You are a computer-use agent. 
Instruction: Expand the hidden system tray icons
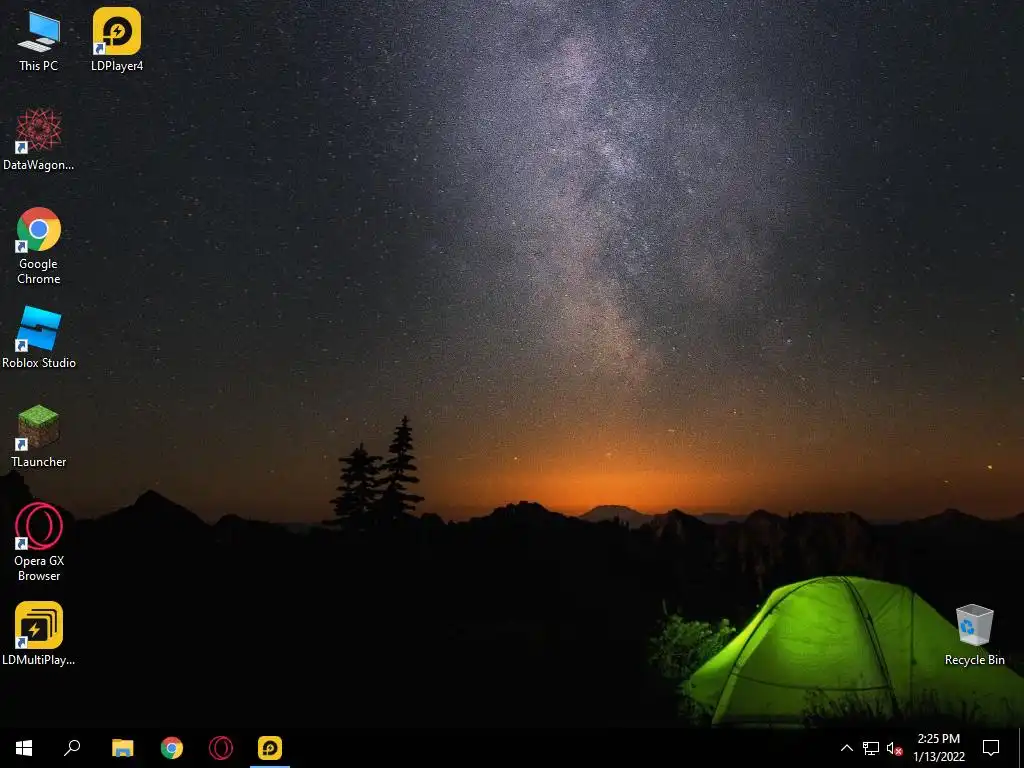tap(846, 748)
